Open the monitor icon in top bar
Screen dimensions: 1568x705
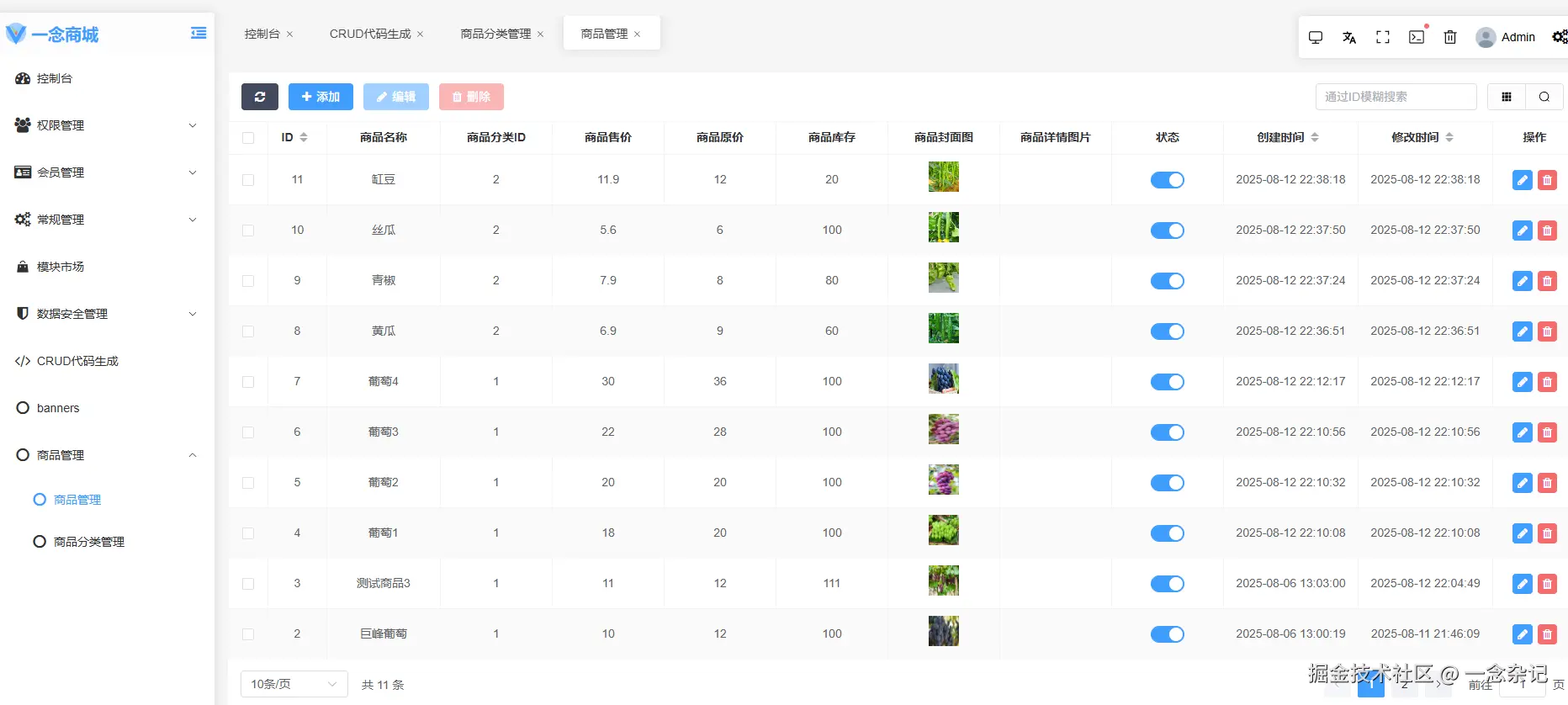point(1316,37)
